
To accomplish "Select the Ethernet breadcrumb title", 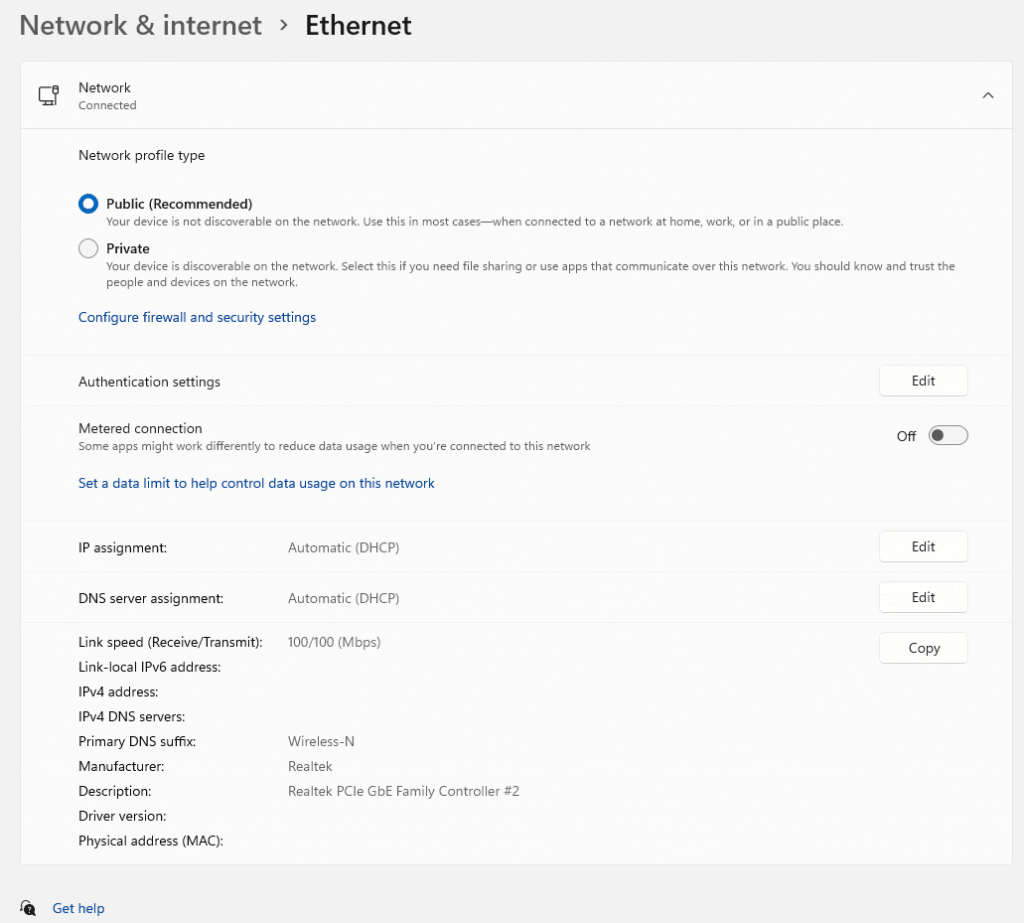I will (357, 25).
